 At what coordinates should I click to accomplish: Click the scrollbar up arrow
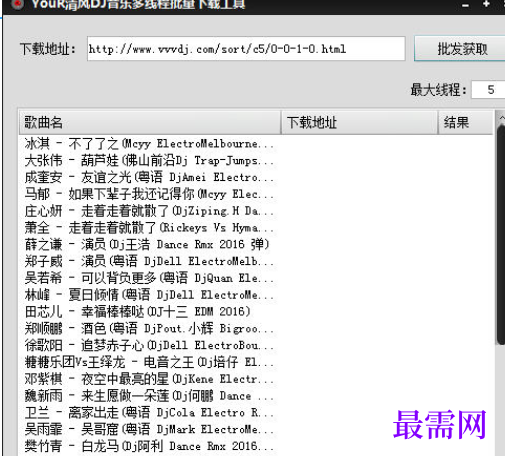click(x=501, y=118)
